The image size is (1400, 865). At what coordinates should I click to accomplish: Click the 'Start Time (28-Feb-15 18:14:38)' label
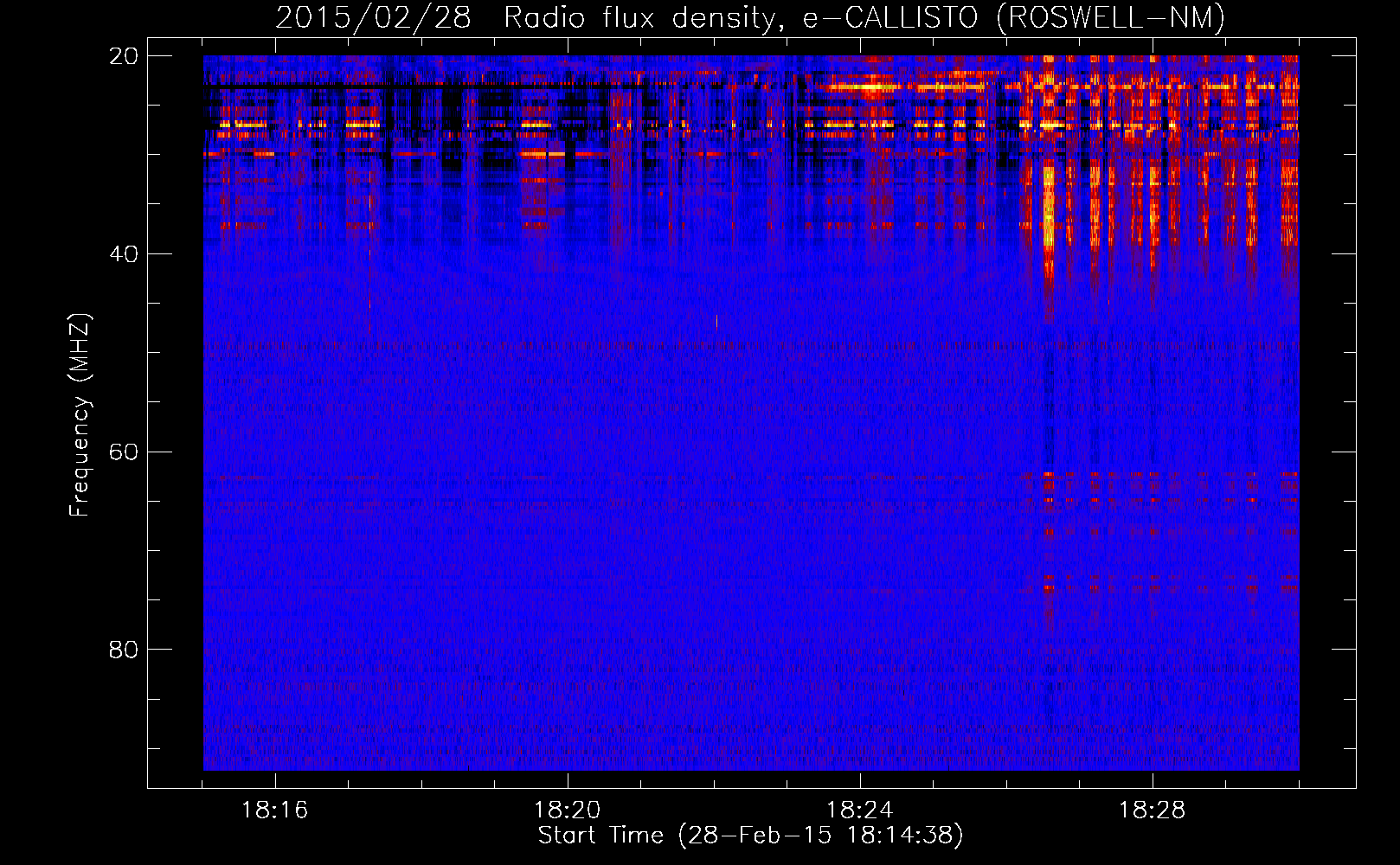(750, 836)
